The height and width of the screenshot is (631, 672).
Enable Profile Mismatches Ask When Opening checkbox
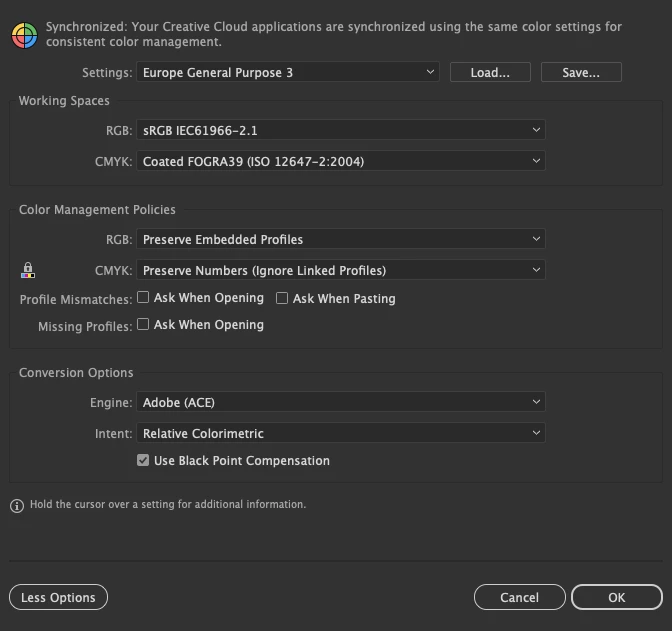pyautogui.click(x=143, y=297)
